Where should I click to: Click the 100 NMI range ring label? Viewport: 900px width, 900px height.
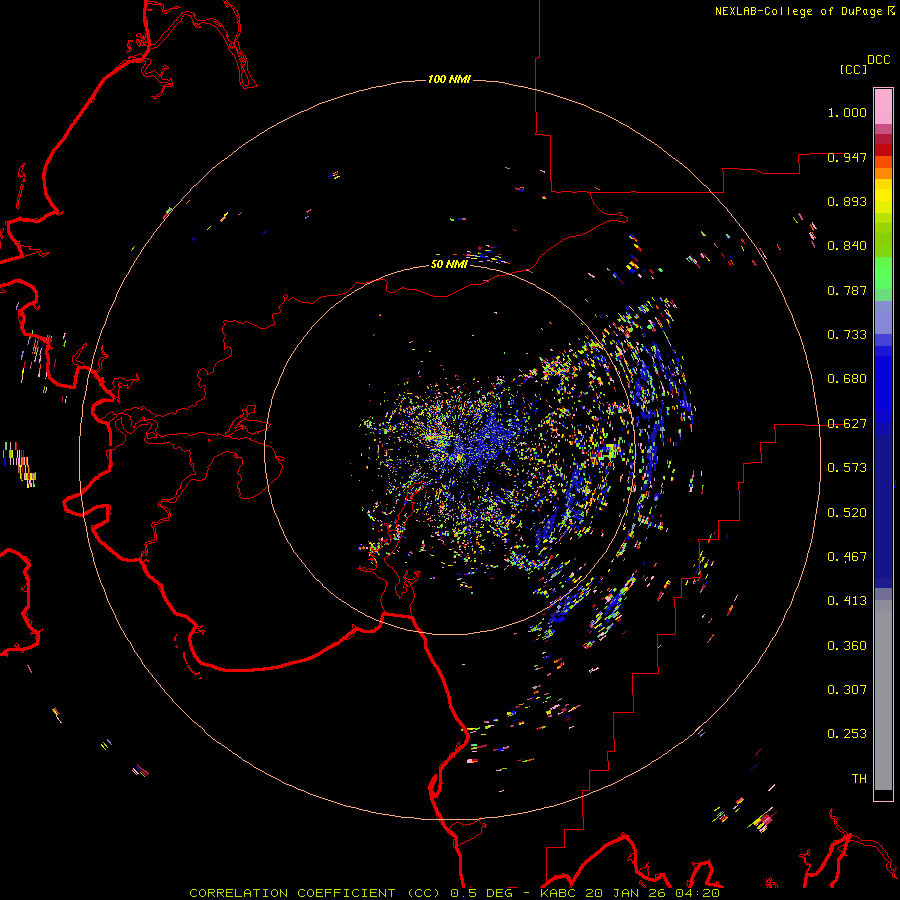449,79
